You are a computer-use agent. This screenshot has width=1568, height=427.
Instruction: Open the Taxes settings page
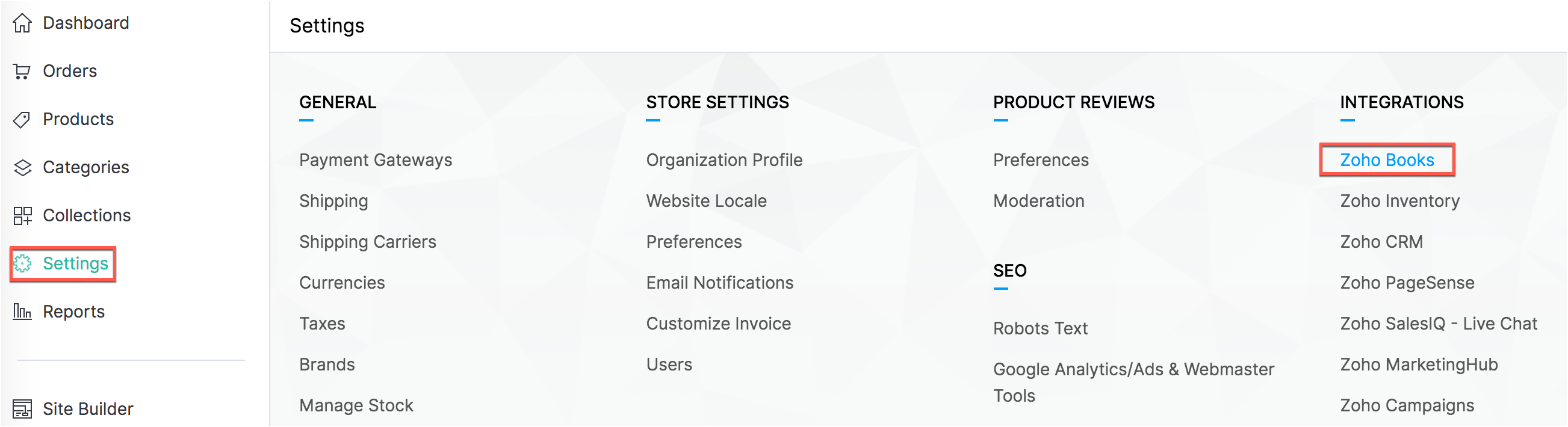(322, 323)
